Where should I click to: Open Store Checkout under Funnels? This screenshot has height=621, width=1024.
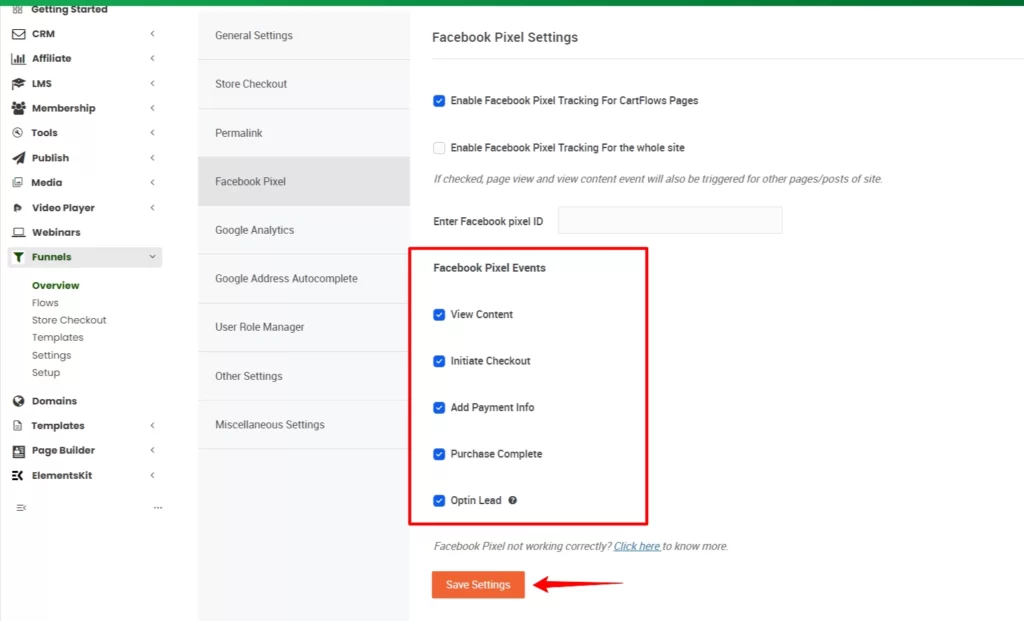point(69,320)
